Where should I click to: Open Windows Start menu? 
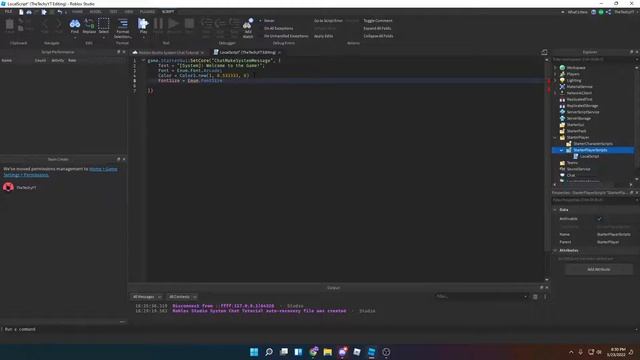pos(254,352)
